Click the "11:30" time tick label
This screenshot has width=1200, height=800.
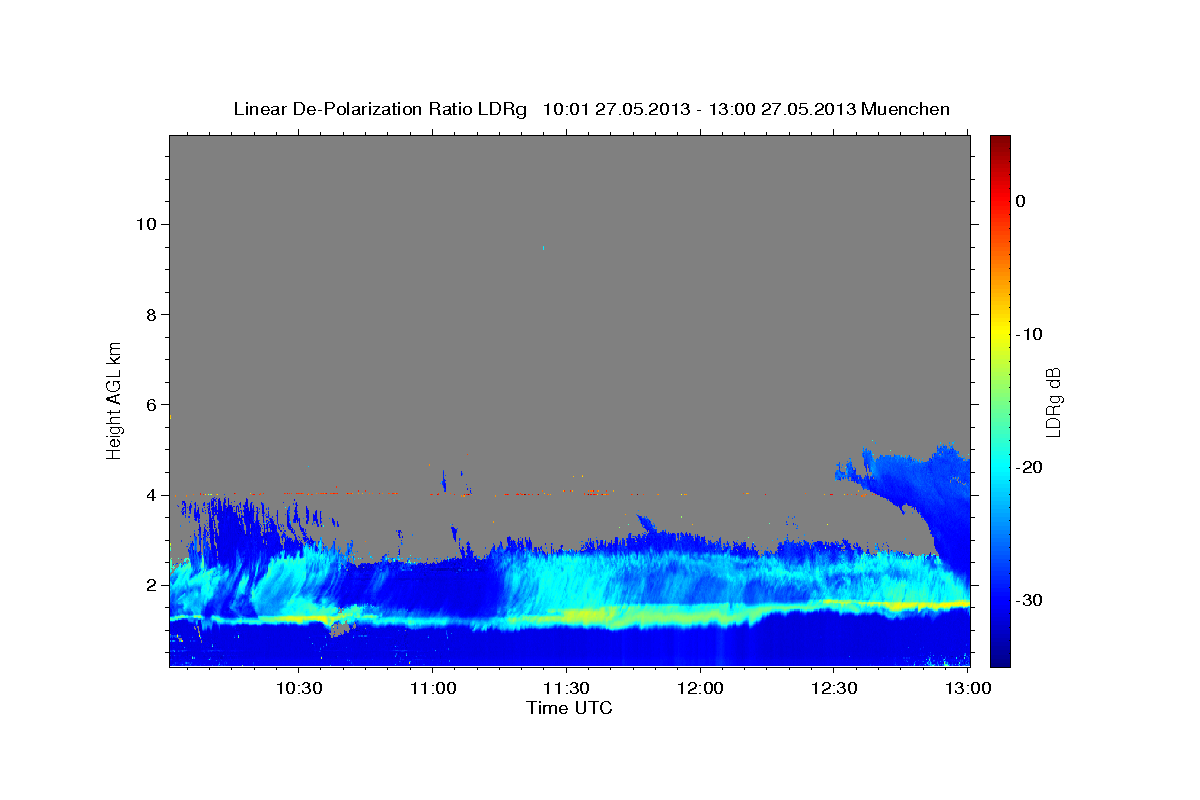[566, 688]
